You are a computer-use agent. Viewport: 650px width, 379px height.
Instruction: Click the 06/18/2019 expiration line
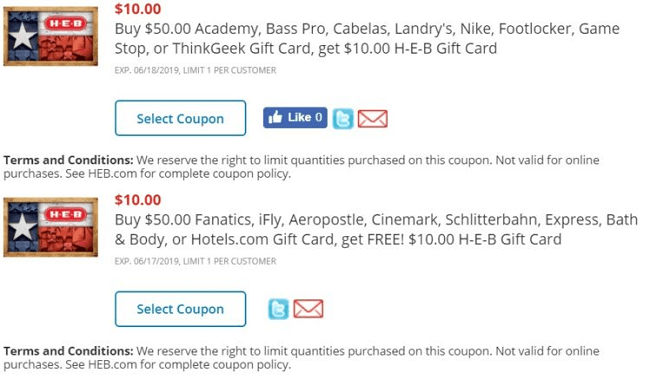(x=195, y=70)
